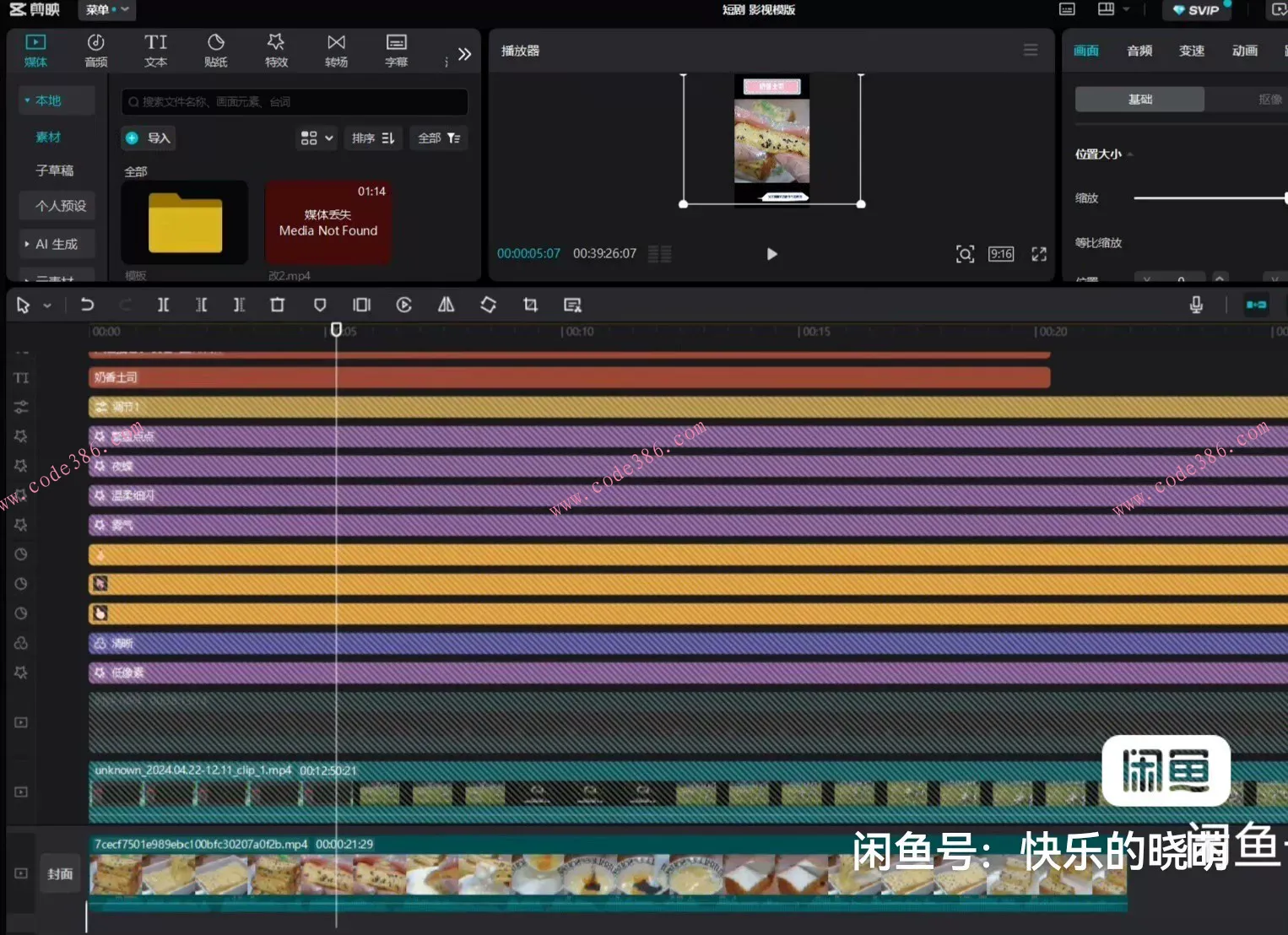
Task: Switch to the 特效 effects tab
Action: pos(276,51)
